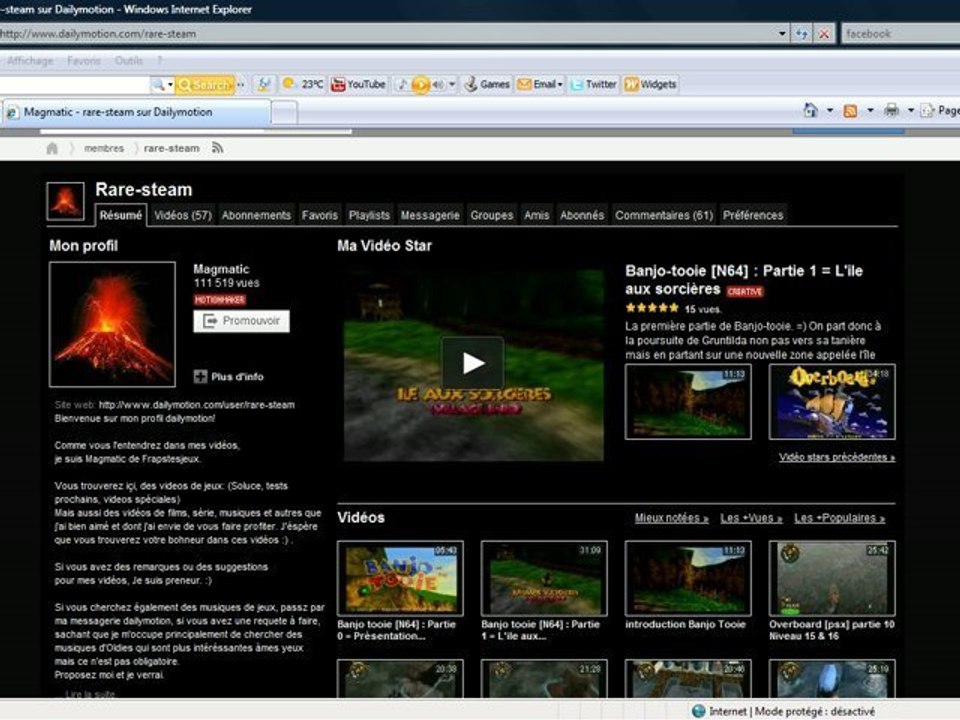Open the Widgets toolbar button
This screenshot has width=960, height=720.
tap(650, 84)
